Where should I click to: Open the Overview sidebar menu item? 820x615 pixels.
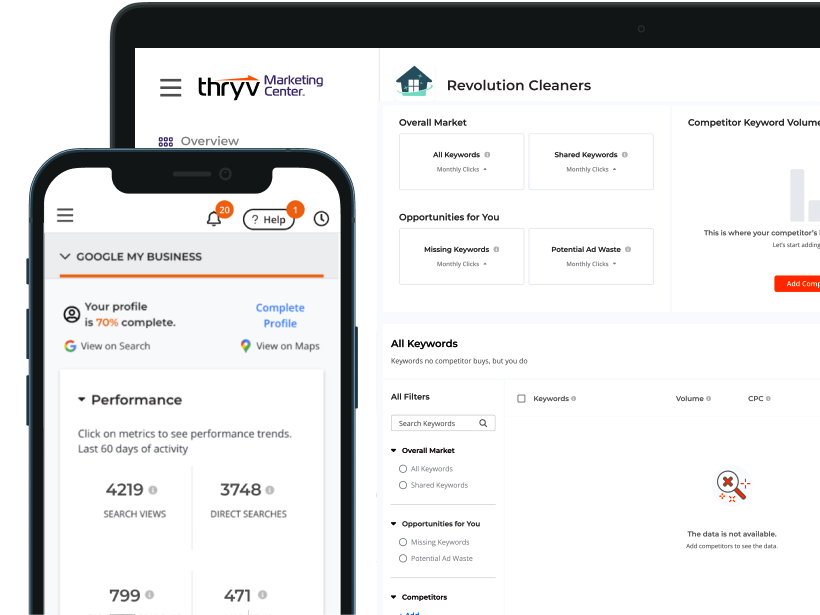coord(209,141)
